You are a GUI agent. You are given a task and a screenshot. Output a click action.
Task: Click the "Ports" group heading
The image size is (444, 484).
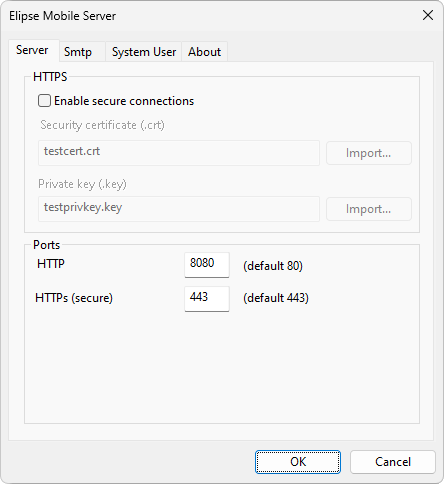point(47,245)
